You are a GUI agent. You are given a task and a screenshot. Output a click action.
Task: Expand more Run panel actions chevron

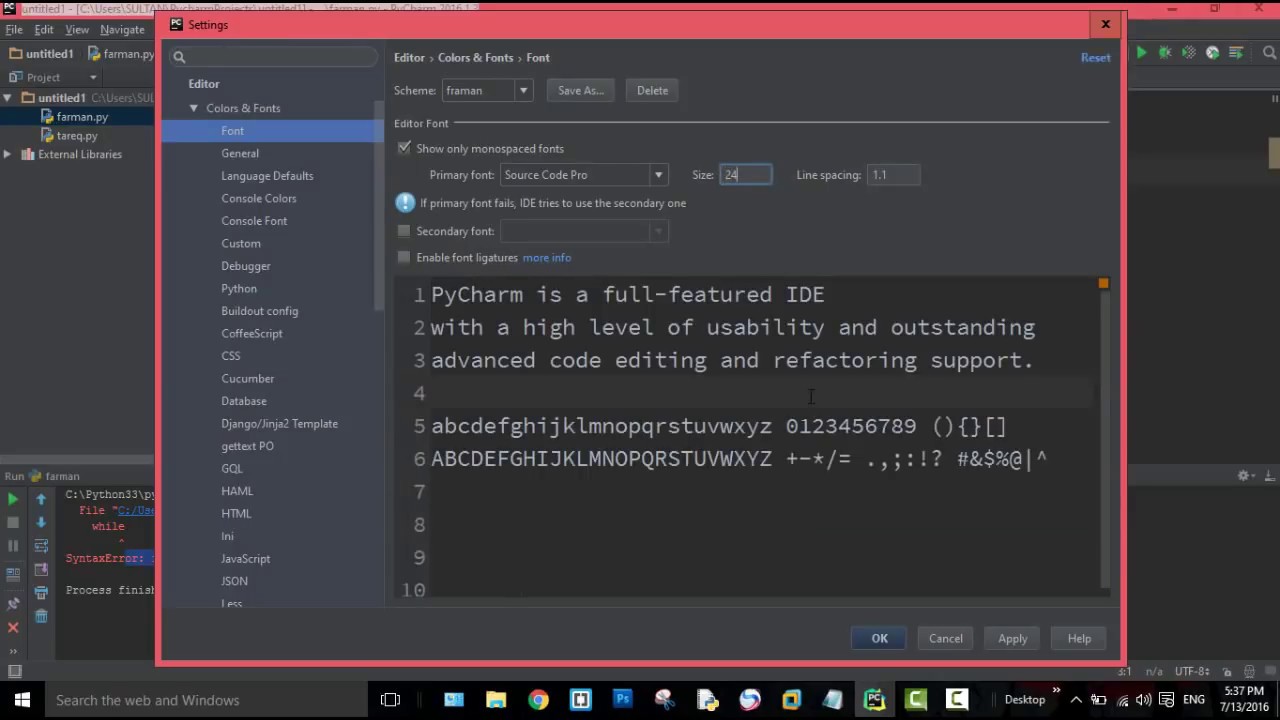pos(13,650)
